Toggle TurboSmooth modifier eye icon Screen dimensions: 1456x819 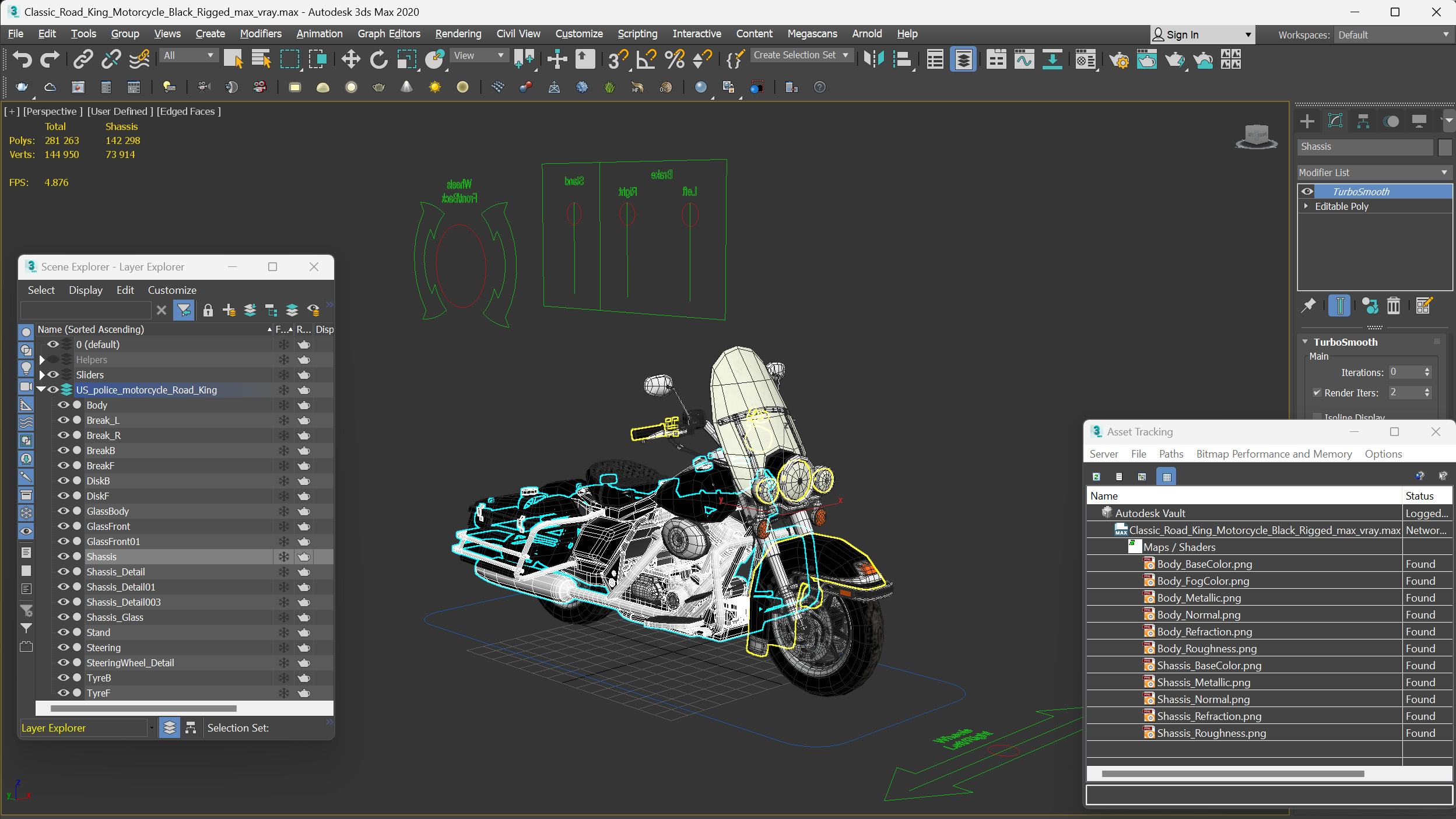(1308, 191)
